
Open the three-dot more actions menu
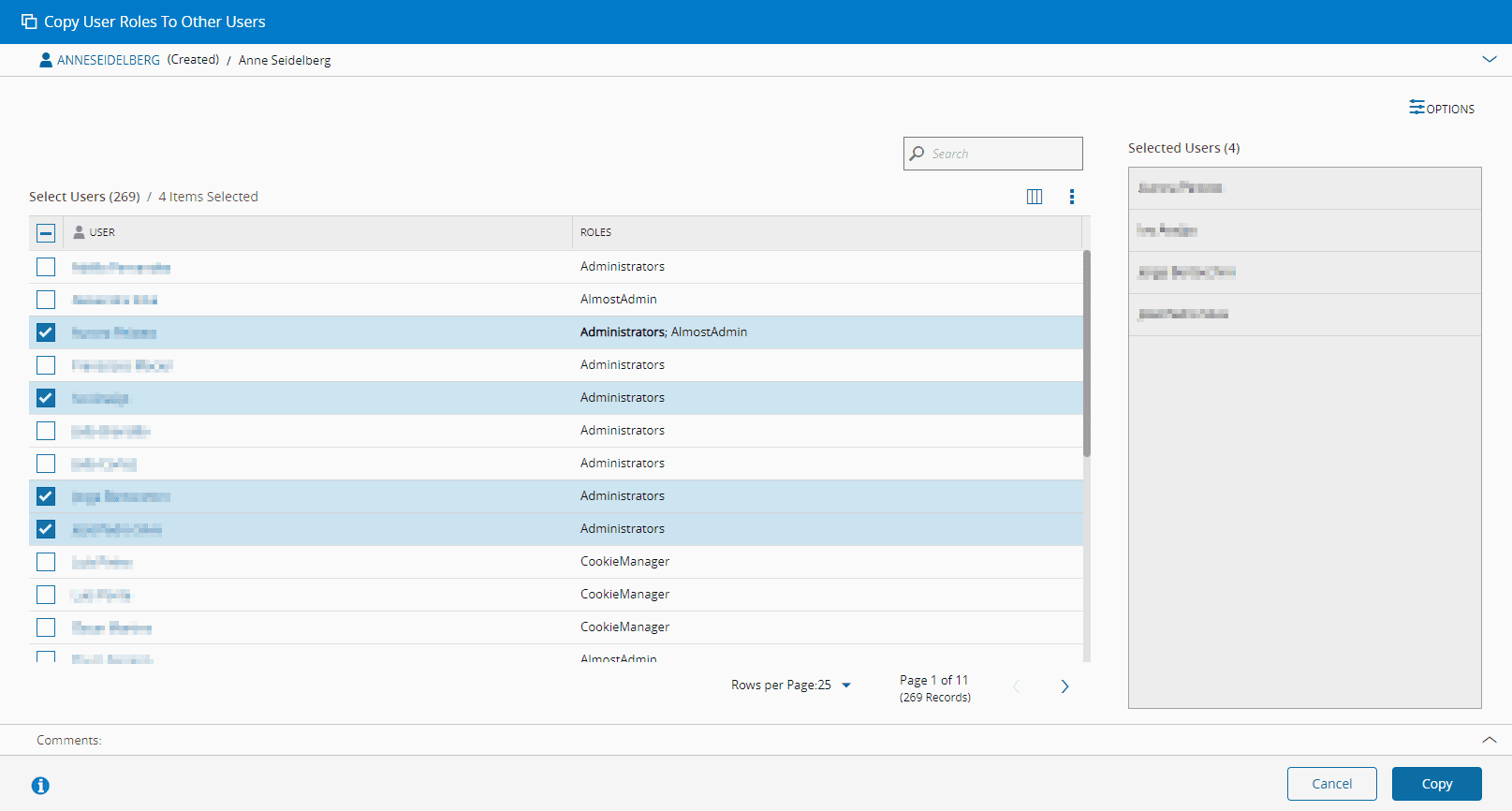(1072, 197)
